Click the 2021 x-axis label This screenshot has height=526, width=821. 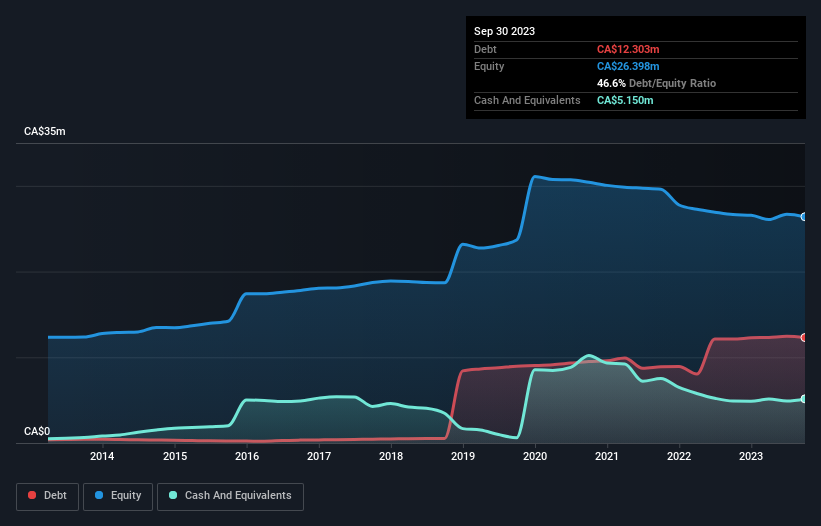pos(607,456)
